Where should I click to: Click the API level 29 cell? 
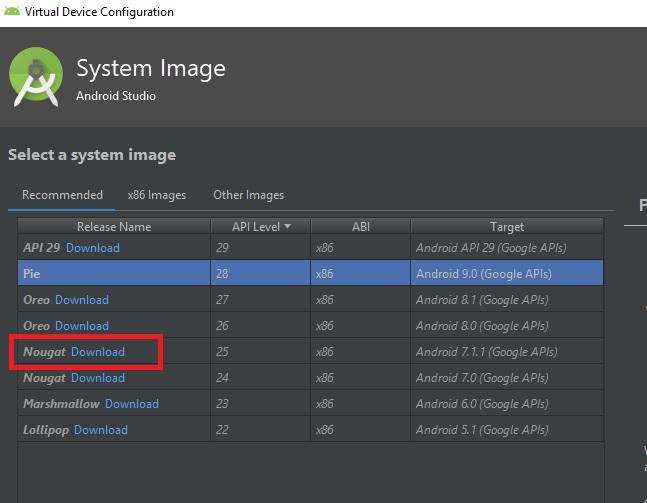(x=260, y=248)
